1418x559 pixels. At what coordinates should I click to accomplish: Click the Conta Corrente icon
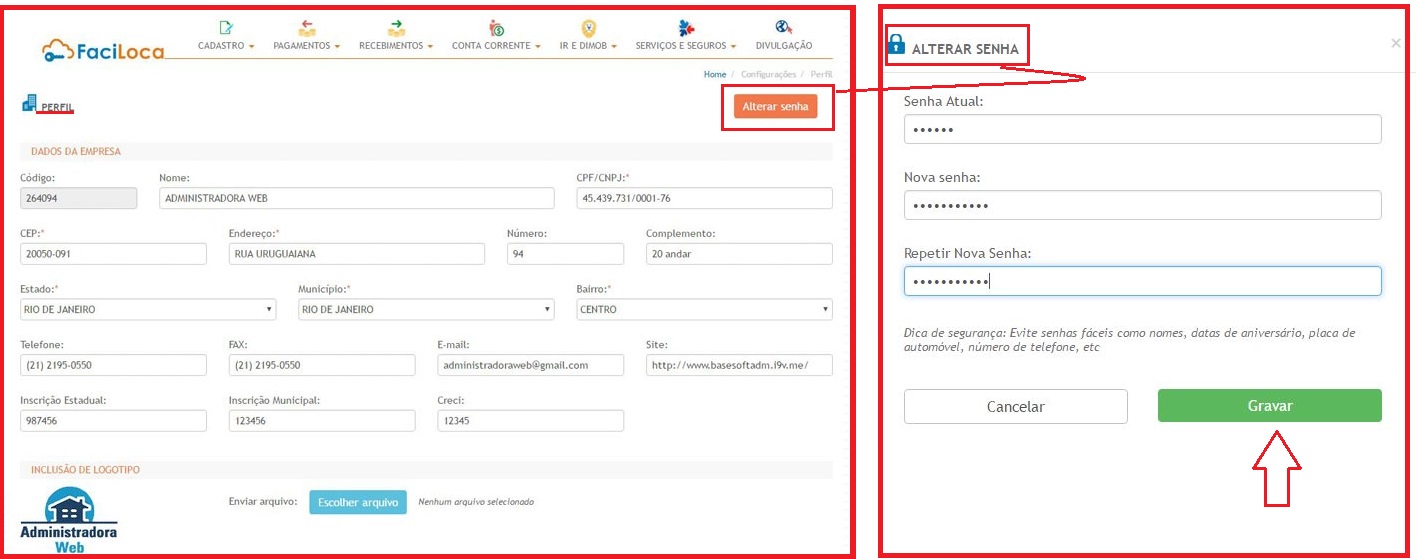pyautogui.click(x=496, y=28)
